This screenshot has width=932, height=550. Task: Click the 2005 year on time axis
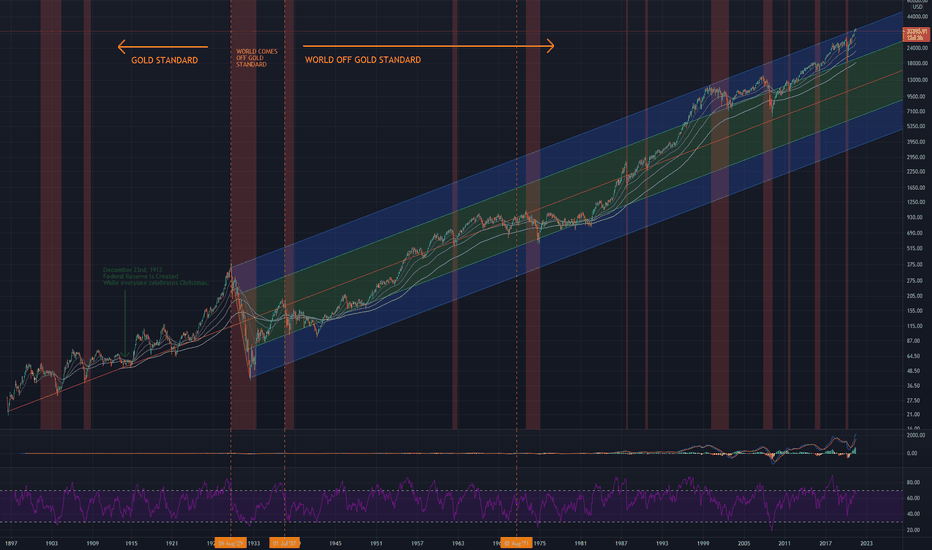[x=744, y=543]
